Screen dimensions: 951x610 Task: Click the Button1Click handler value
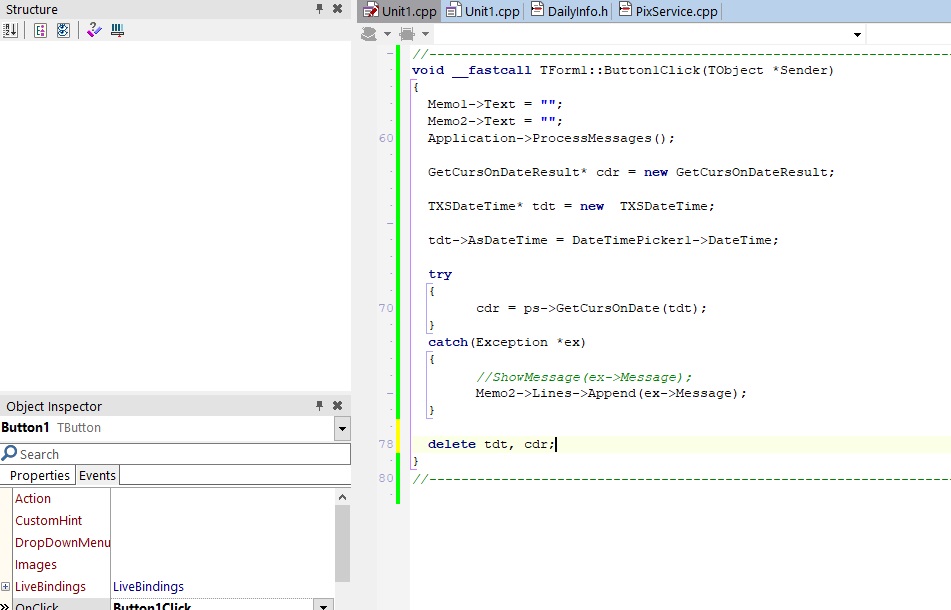[152, 606]
